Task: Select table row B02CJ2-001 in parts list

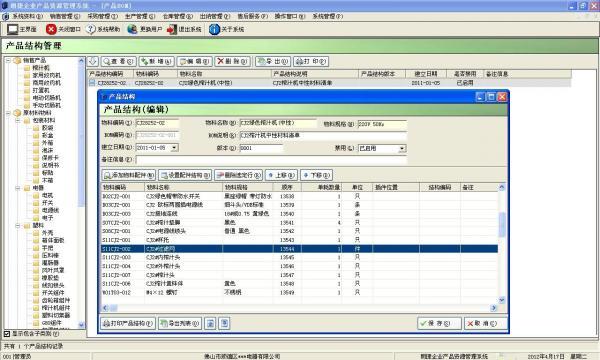Action: coord(299,196)
